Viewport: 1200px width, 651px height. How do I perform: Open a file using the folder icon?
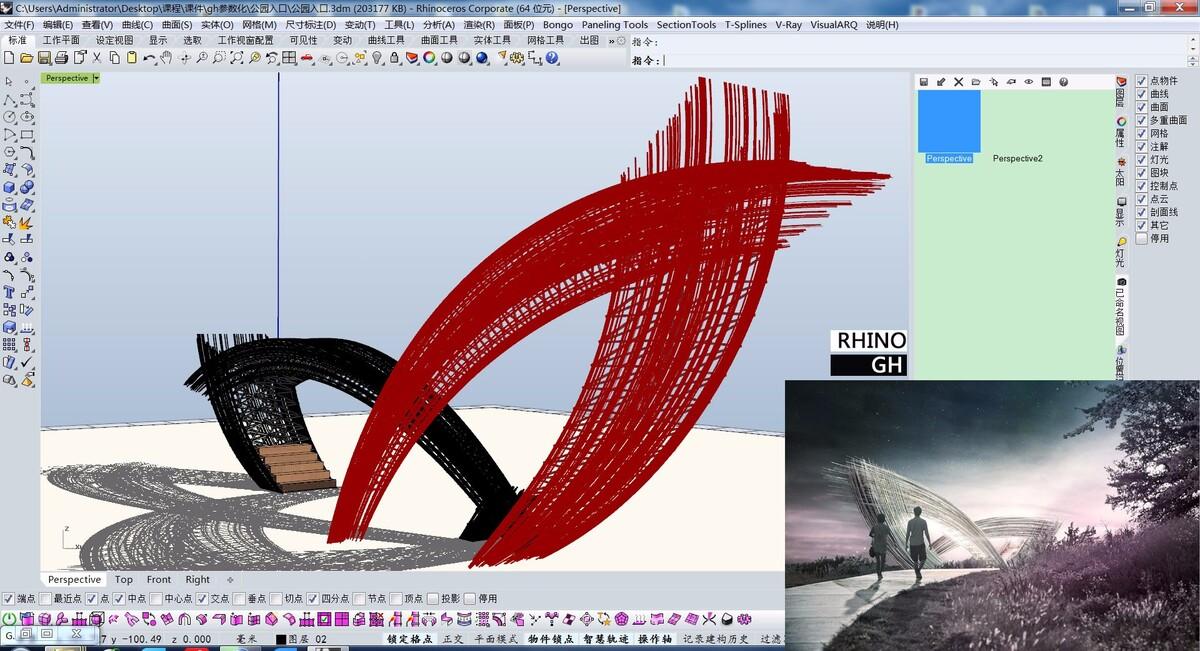26,58
